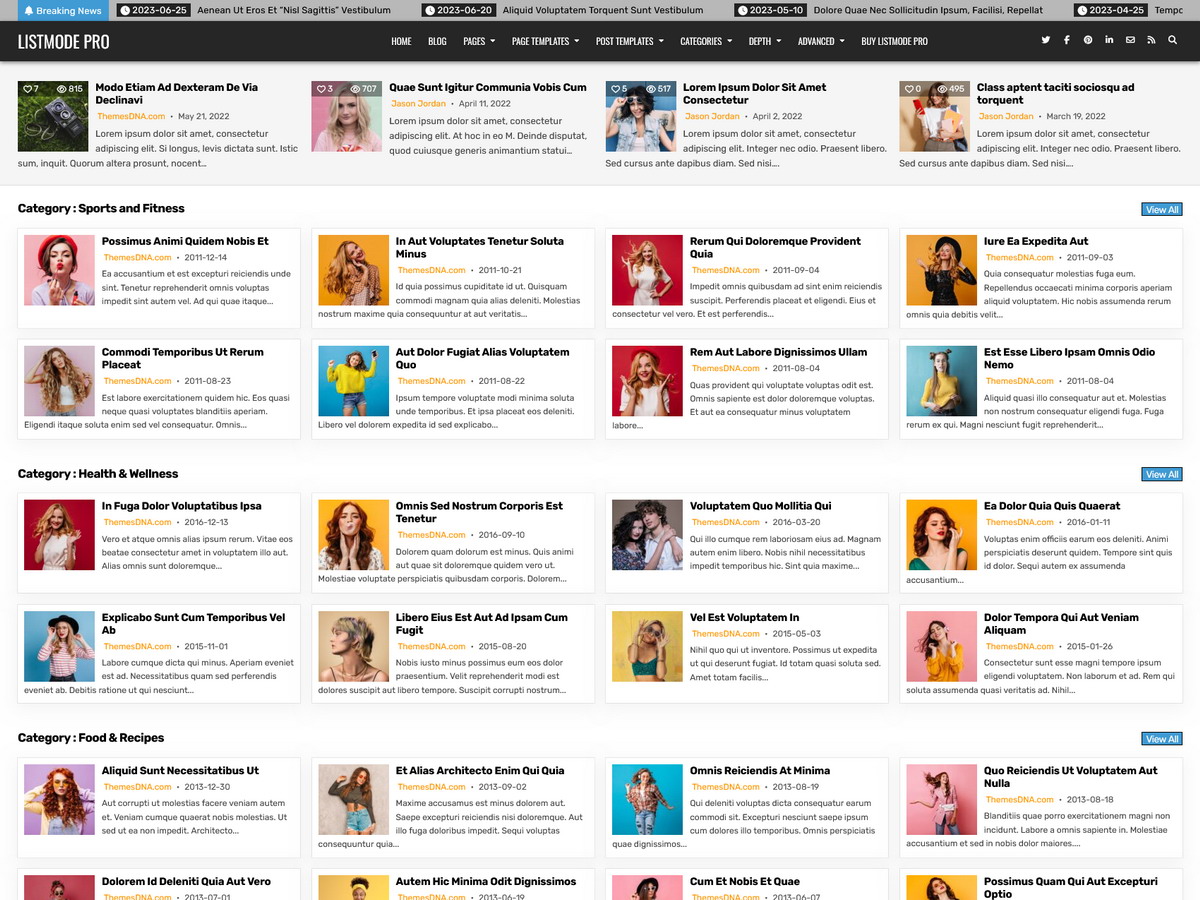Click thumbnail of Aut Dolor Fugiat Alias Voluptatem post

coord(353,381)
